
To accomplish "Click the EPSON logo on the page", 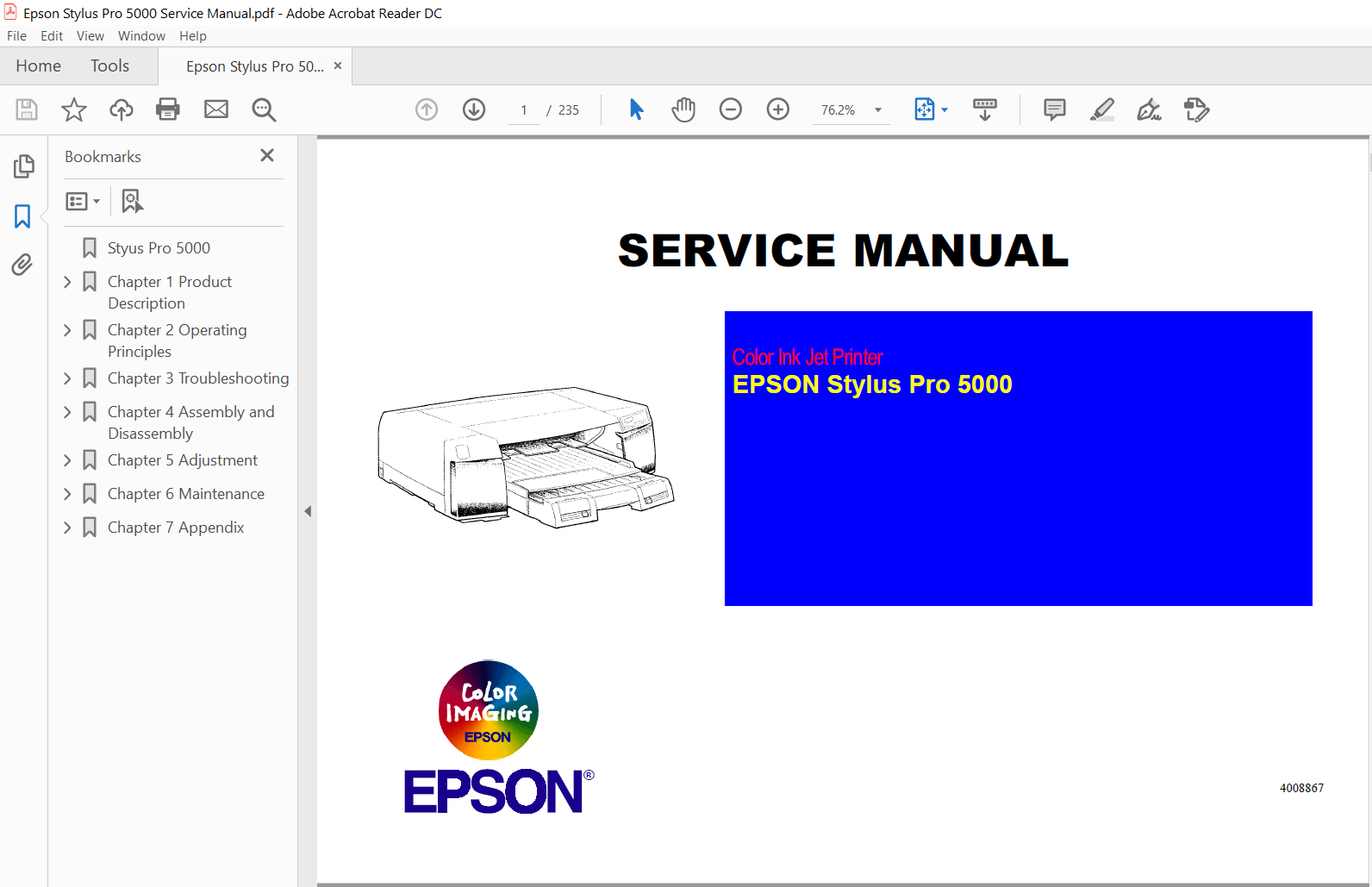I will (499, 791).
